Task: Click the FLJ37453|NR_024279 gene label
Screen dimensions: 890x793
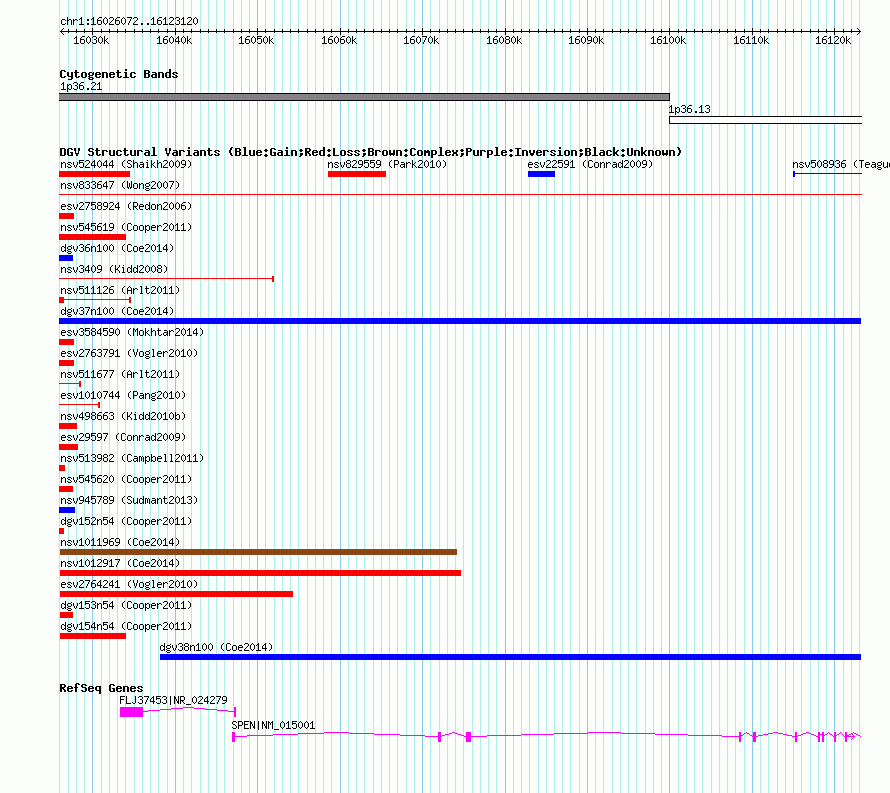Action: tap(173, 700)
